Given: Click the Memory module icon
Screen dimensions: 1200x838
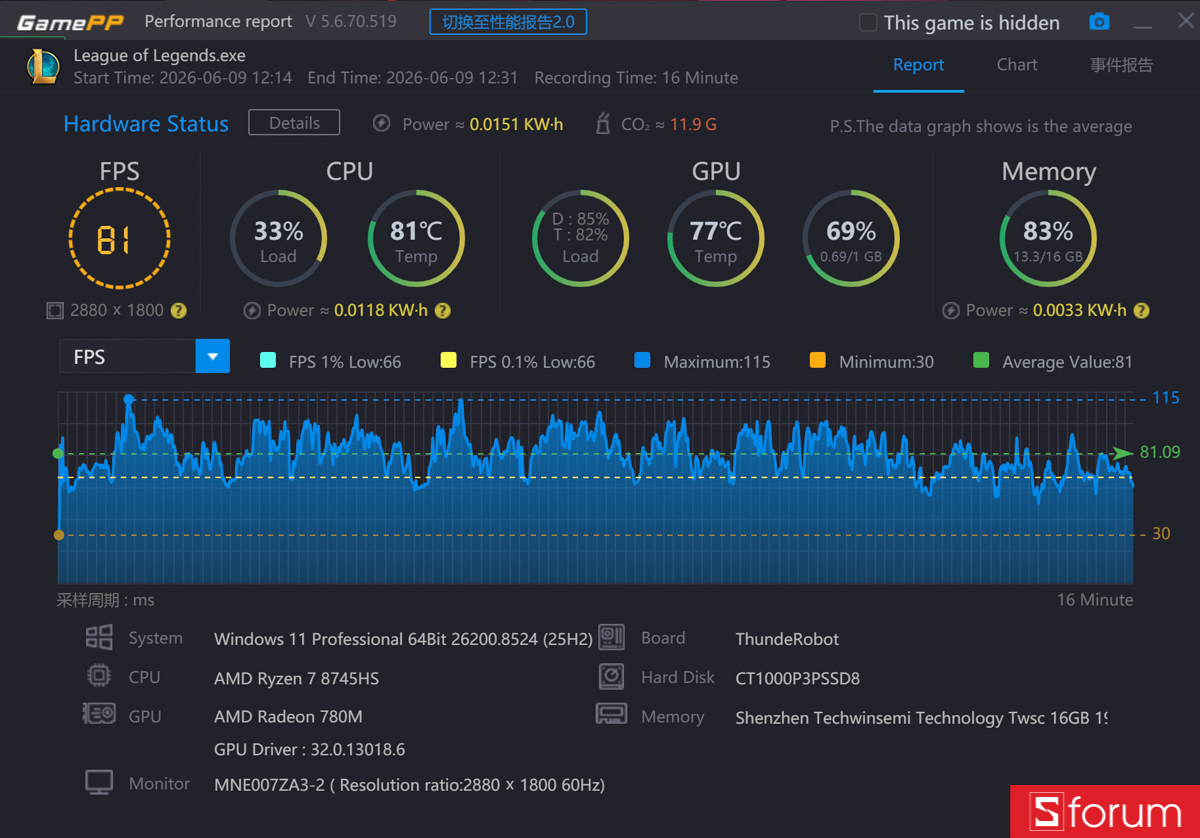Looking at the screenshot, I should pyautogui.click(x=611, y=715).
